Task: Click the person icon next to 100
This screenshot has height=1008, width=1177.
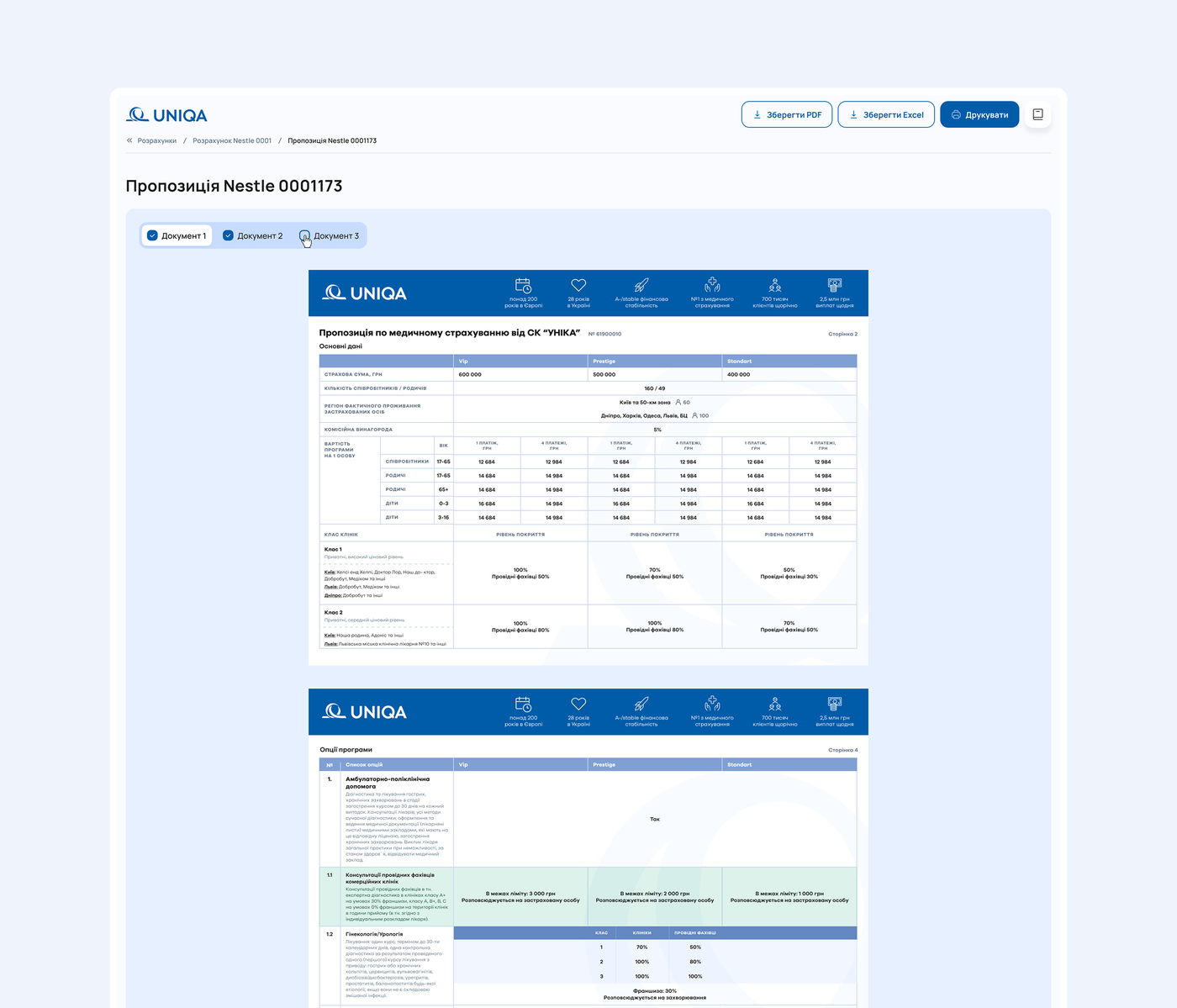Action: 695,415
